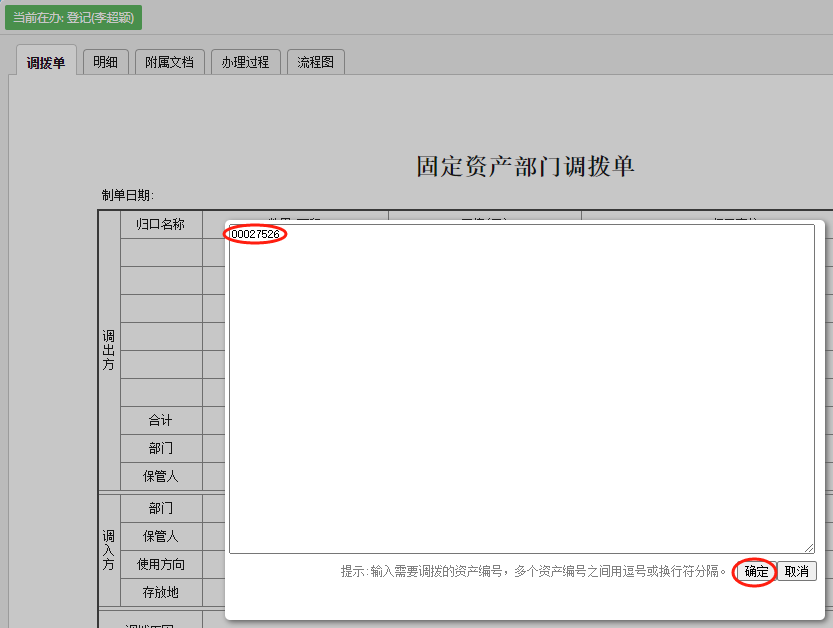Image resolution: width=833 pixels, height=628 pixels.
Task: Click 保管人 cell under 调入方 section
Action: click(160, 536)
